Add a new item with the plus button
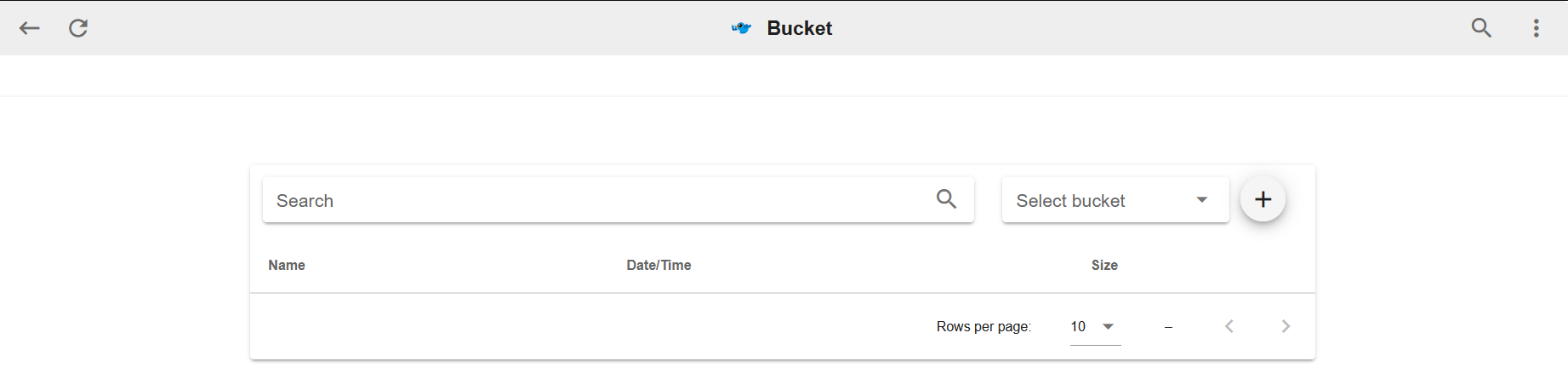 1263,199
